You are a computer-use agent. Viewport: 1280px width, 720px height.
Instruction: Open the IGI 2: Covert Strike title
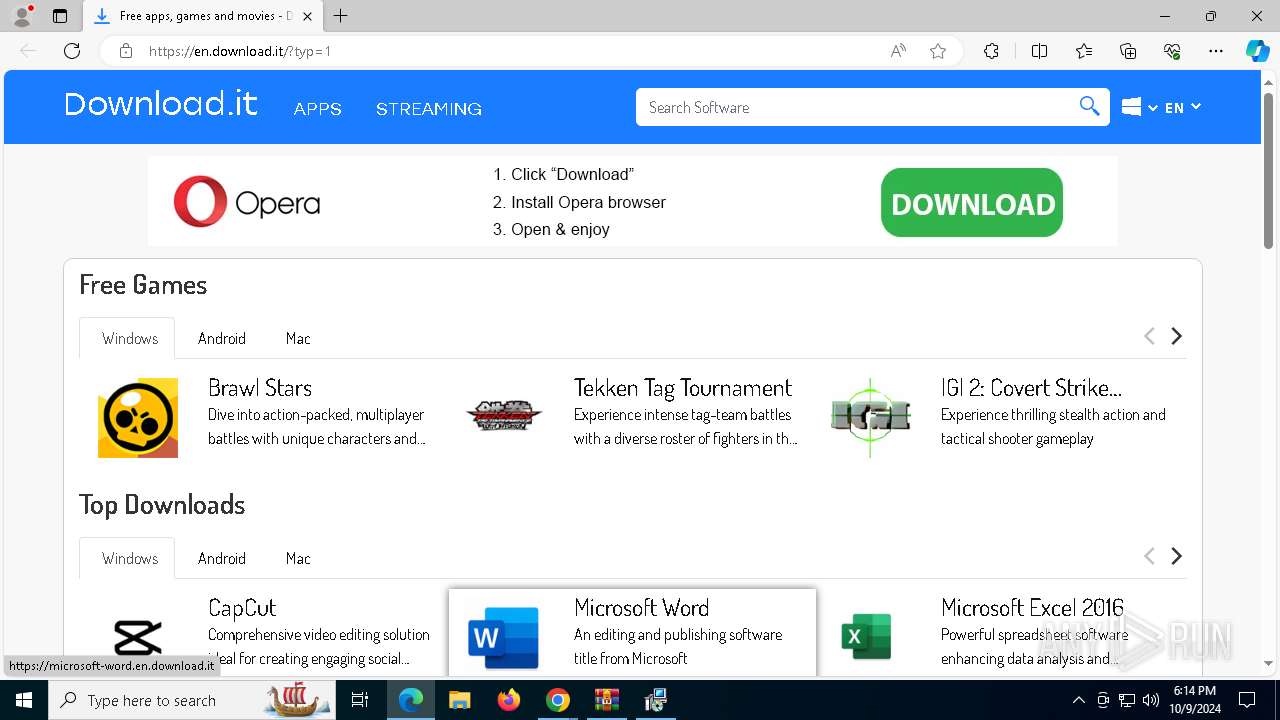point(1031,388)
